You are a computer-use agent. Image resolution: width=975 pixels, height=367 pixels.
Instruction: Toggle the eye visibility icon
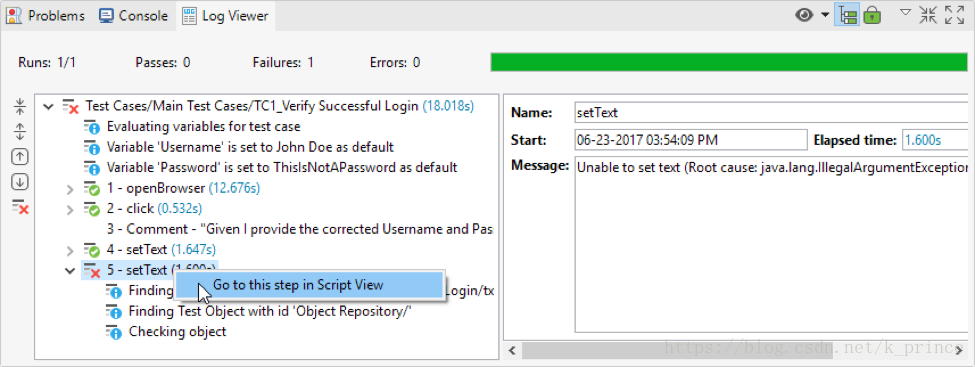coord(805,15)
